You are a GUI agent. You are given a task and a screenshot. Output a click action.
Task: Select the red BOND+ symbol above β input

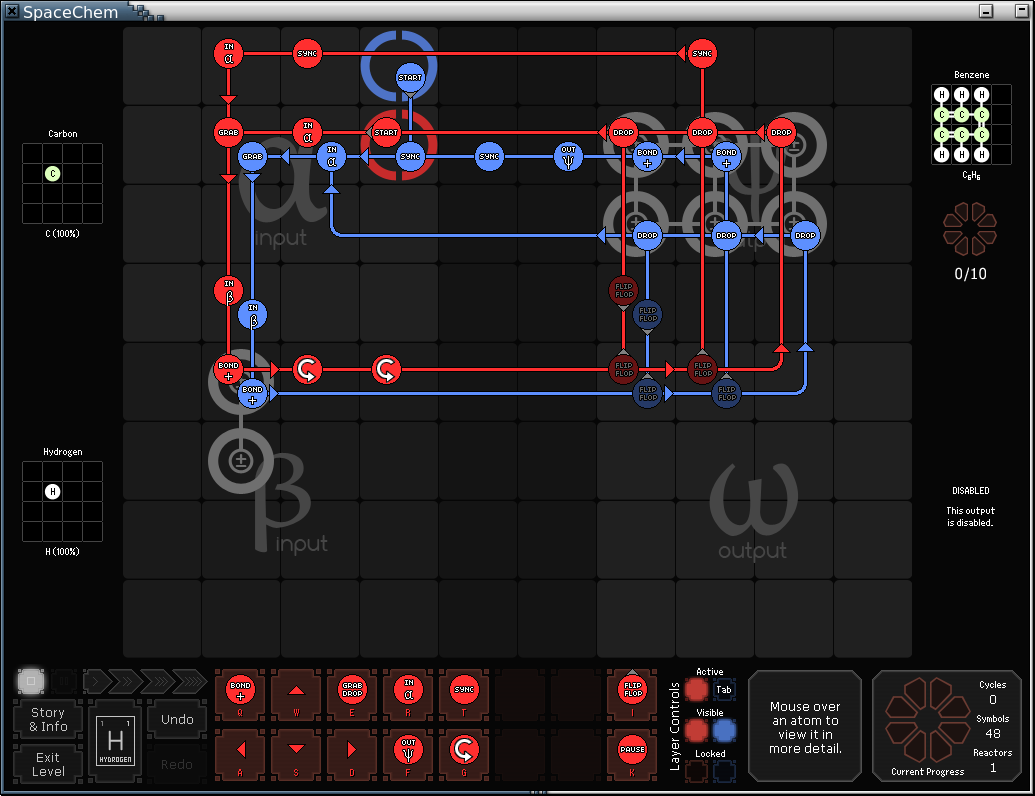tap(228, 370)
